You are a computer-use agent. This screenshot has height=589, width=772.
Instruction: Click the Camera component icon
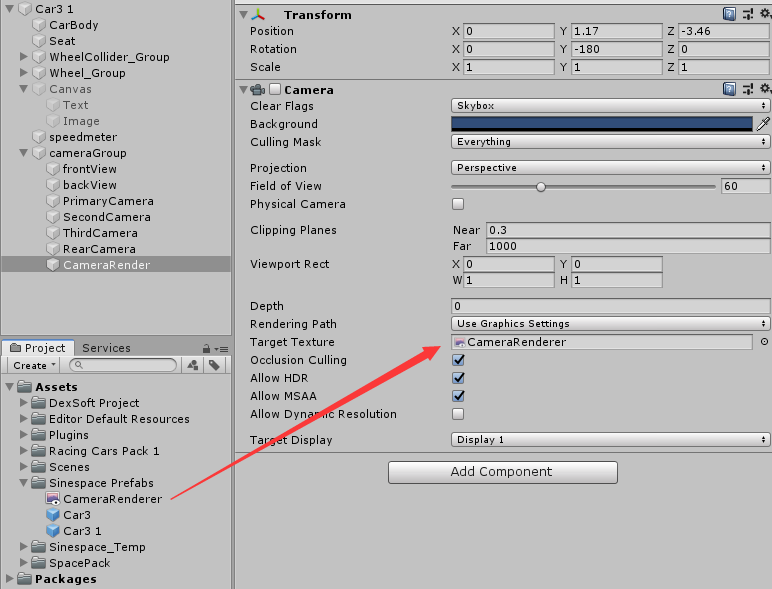click(257, 90)
